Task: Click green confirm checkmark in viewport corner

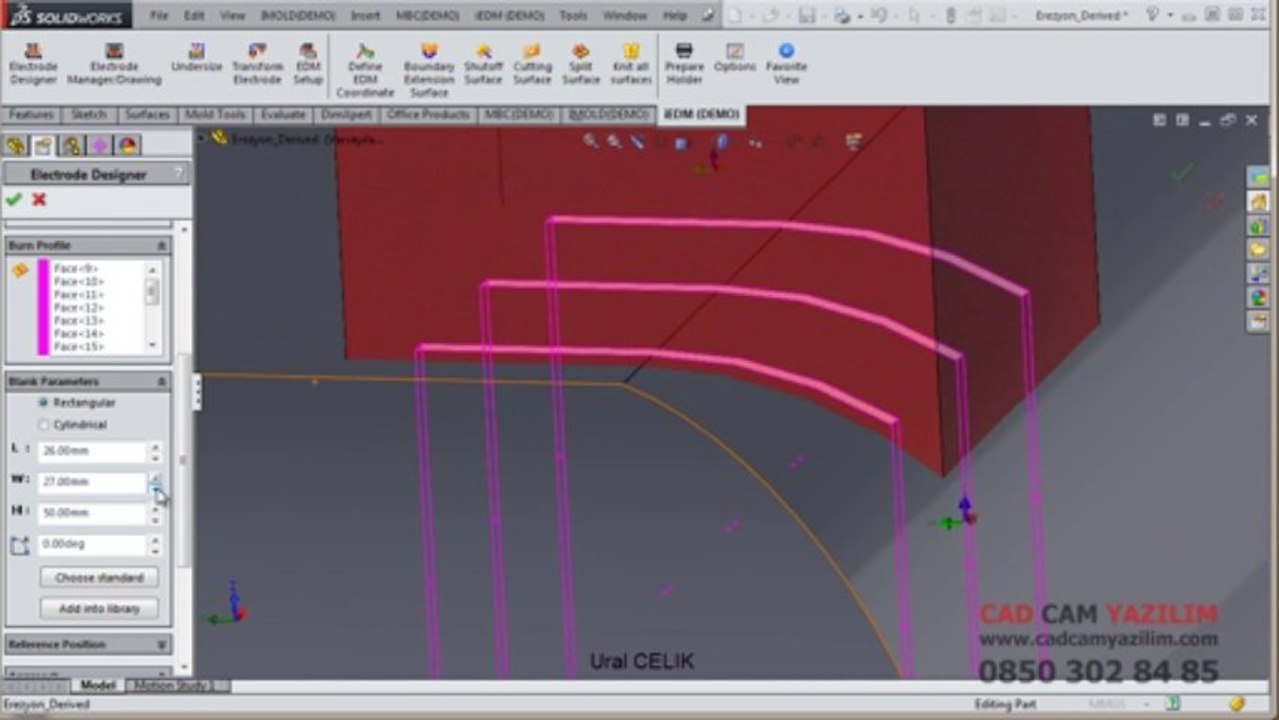Action: [x=1183, y=173]
